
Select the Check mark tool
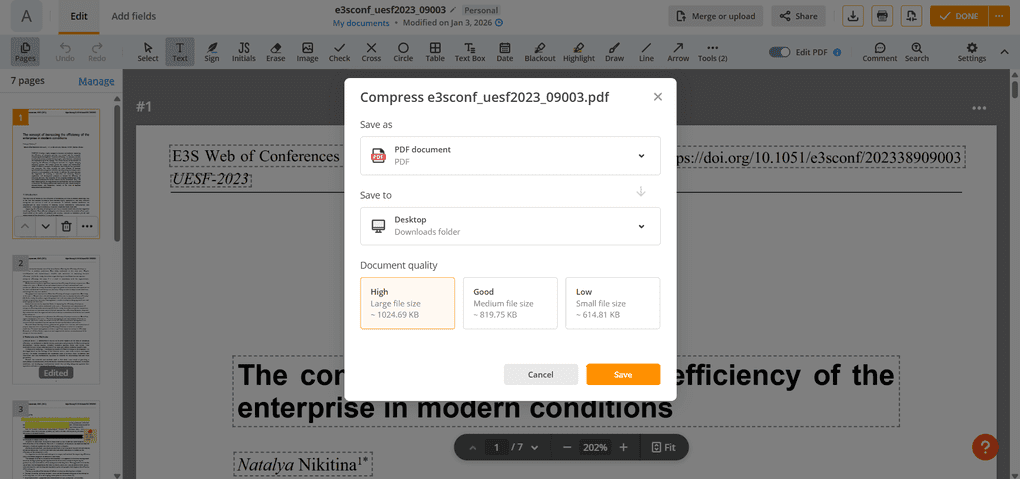[x=340, y=52]
